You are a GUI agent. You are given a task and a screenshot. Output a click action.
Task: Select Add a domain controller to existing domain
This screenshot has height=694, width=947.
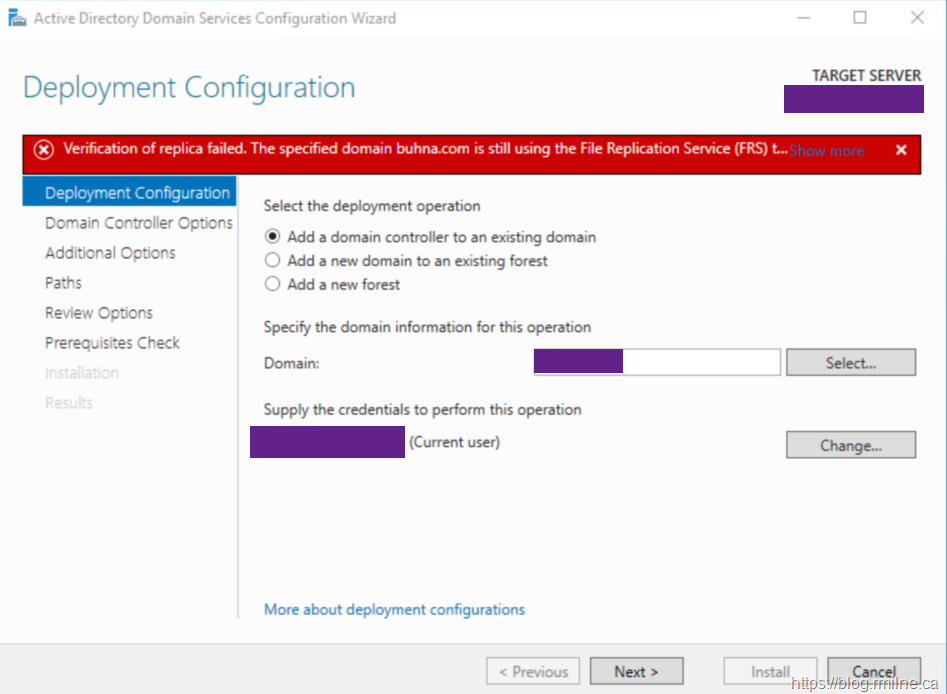(271, 237)
